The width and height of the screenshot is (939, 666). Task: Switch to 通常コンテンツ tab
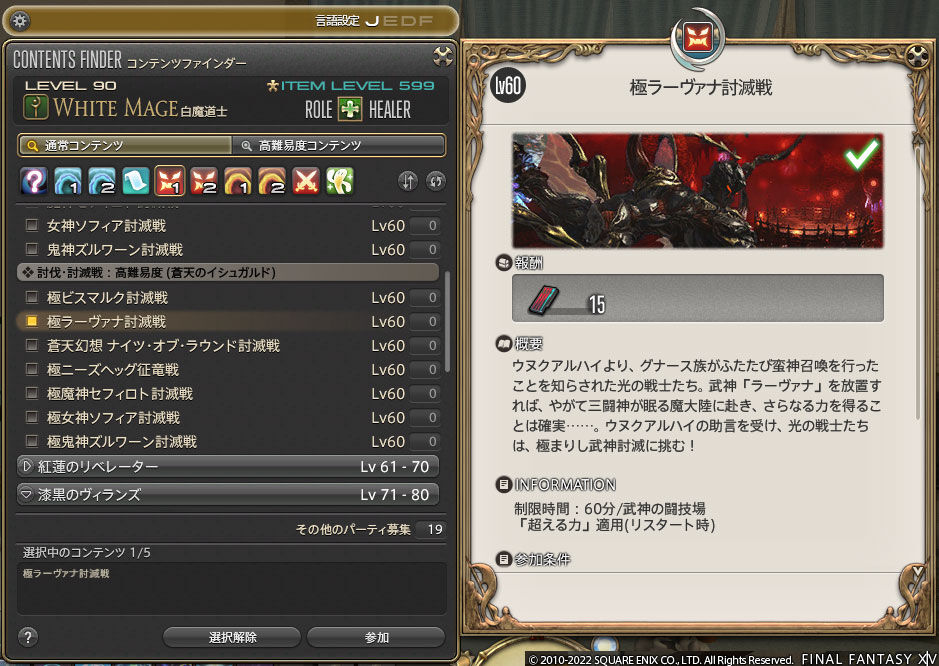point(125,145)
